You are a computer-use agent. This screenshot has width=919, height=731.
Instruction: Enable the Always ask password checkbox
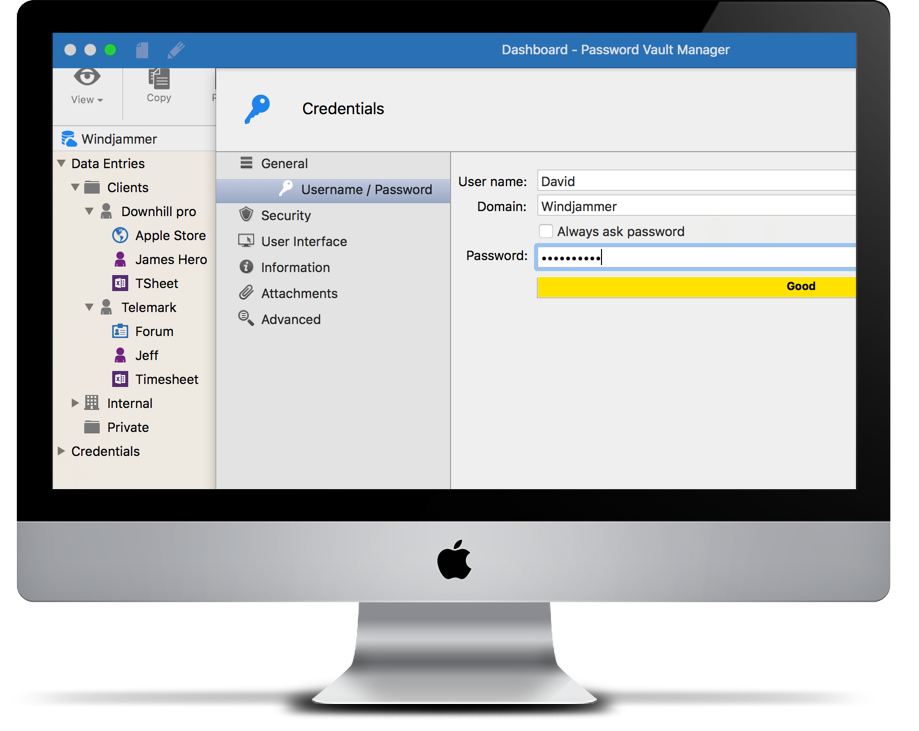click(x=546, y=231)
